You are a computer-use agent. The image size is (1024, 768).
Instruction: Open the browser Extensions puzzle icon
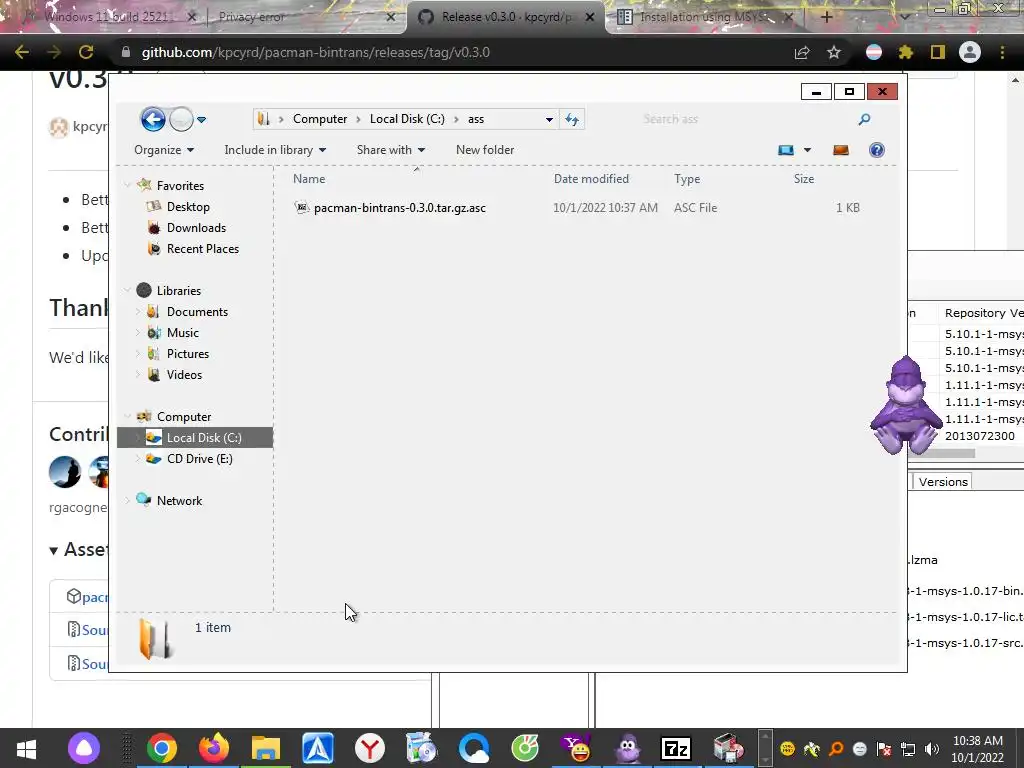pyautogui.click(x=906, y=52)
